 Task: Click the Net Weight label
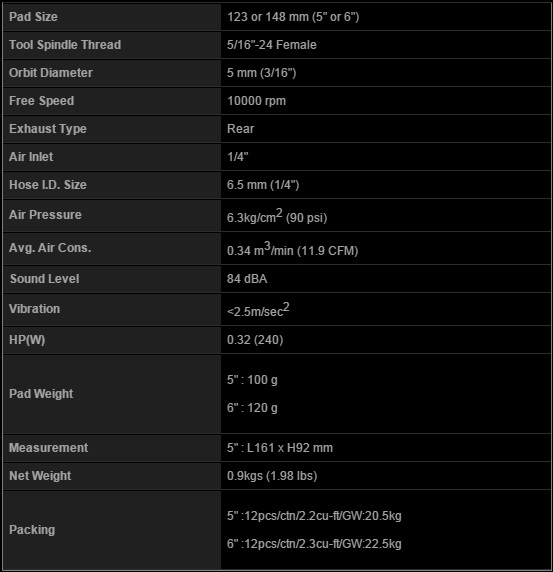[x=40, y=476]
